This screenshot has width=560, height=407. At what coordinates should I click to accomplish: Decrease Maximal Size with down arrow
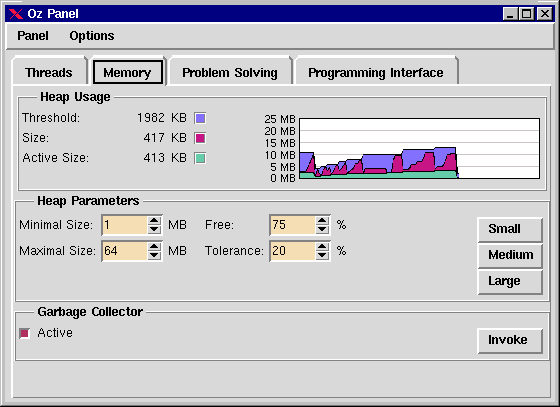pos(154,255)
